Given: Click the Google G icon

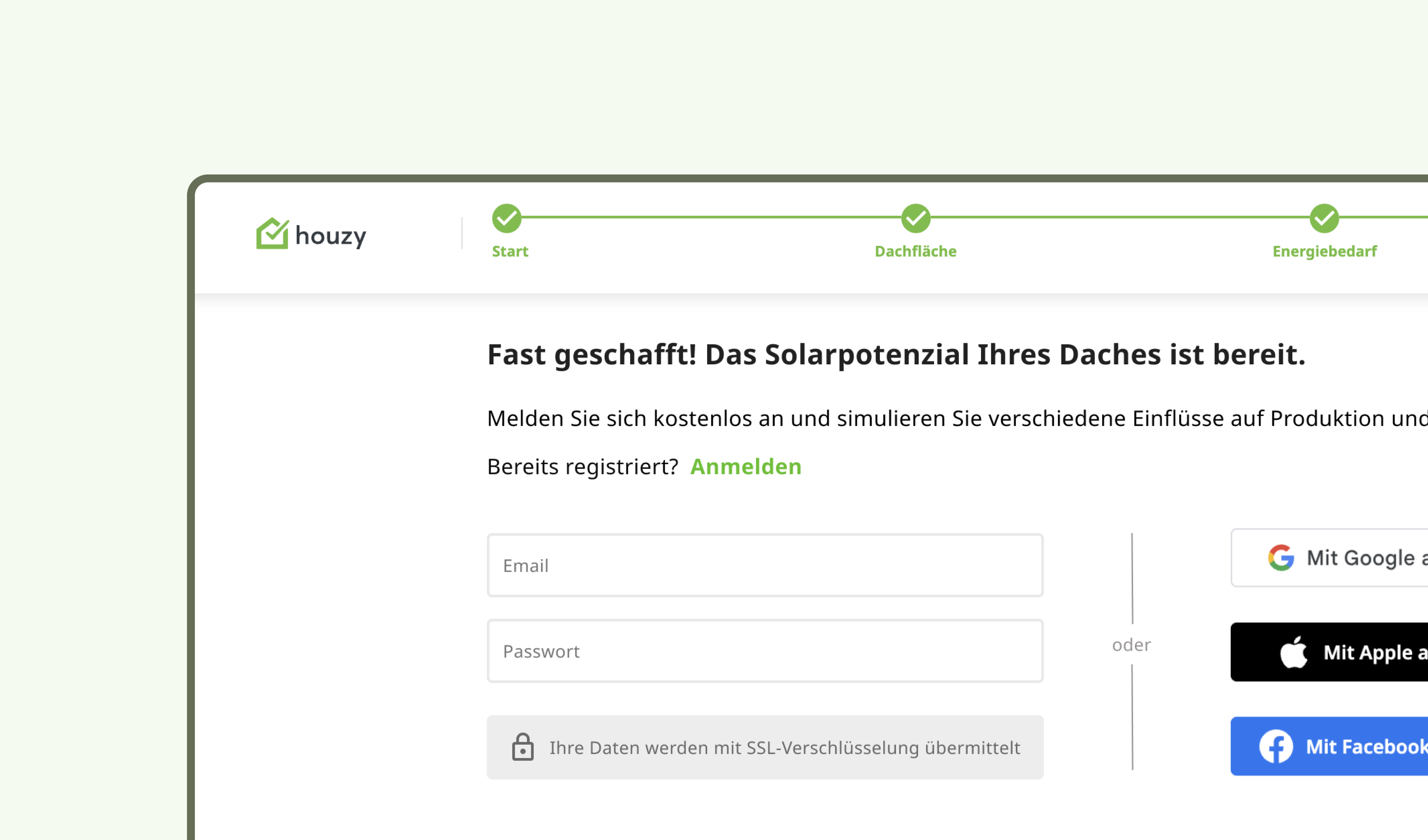Looking at the screenshot, I should tap(1281, 558).
